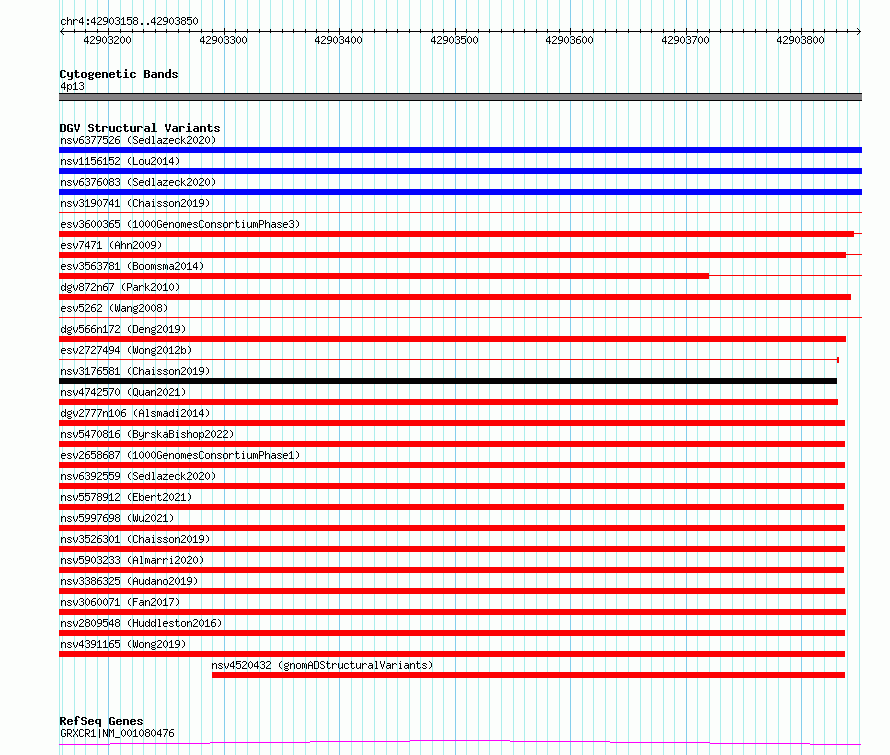Screen dimensions: 890x755
Task: Click the 42903500 ruler position
Action: coord(454,40)
